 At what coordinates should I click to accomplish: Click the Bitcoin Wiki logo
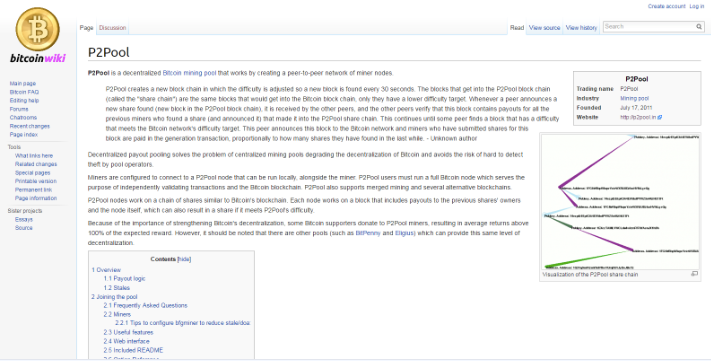tap(38, 35)
